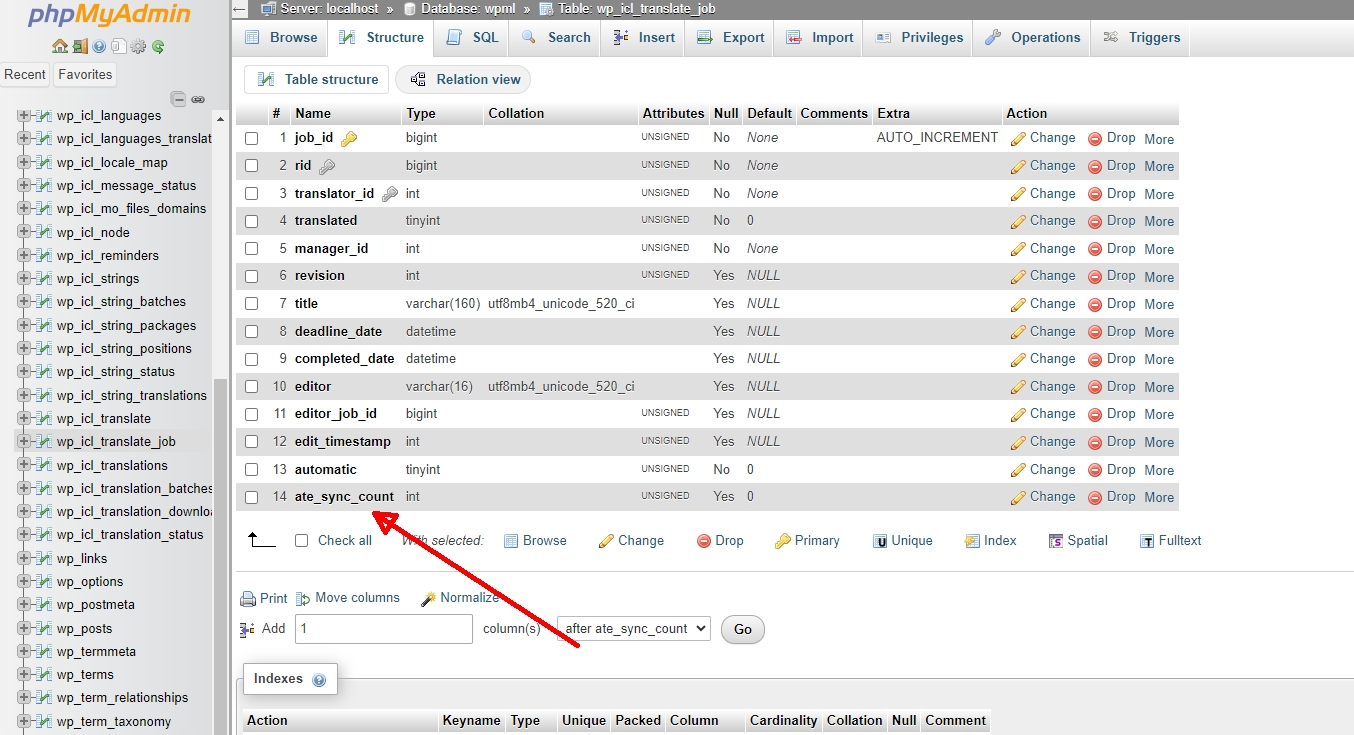Open the Export tab
Viewport: 1354px width, 735px height.
pos(730,38)
